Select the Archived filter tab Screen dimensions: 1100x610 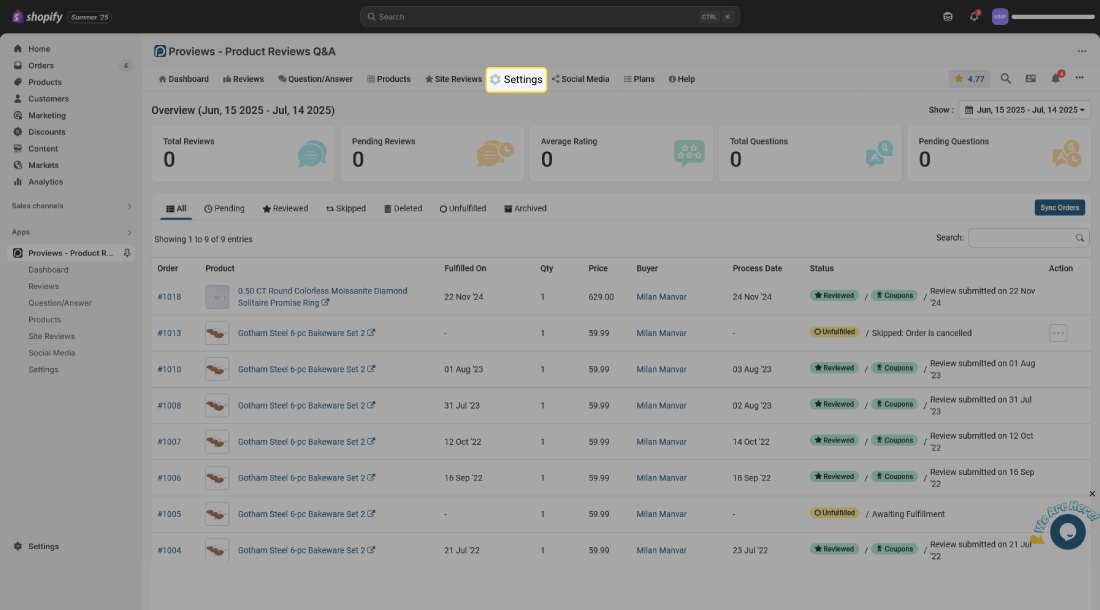click(525, 209)
